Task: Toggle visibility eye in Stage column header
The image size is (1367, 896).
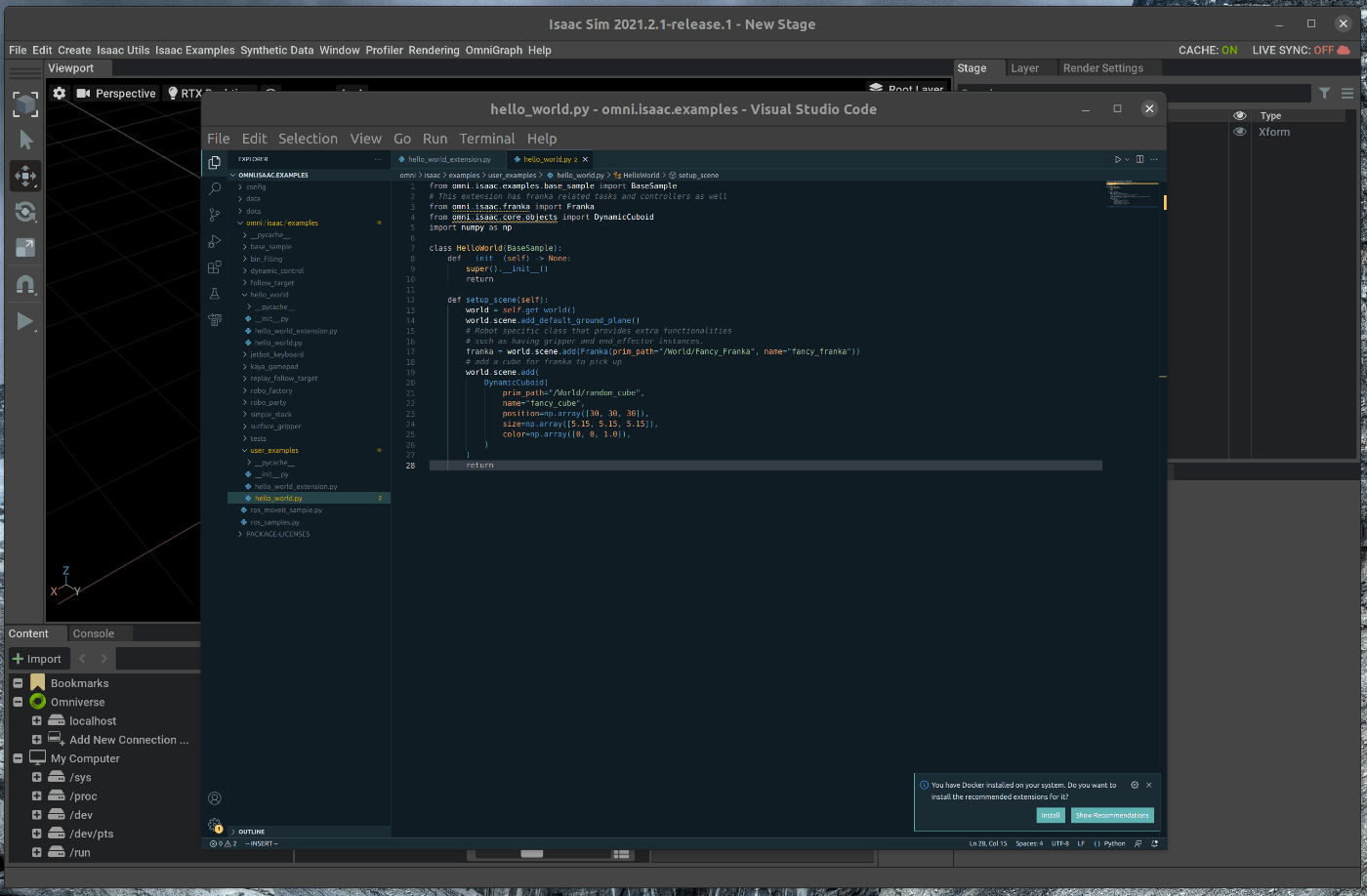Action: 1240,115
